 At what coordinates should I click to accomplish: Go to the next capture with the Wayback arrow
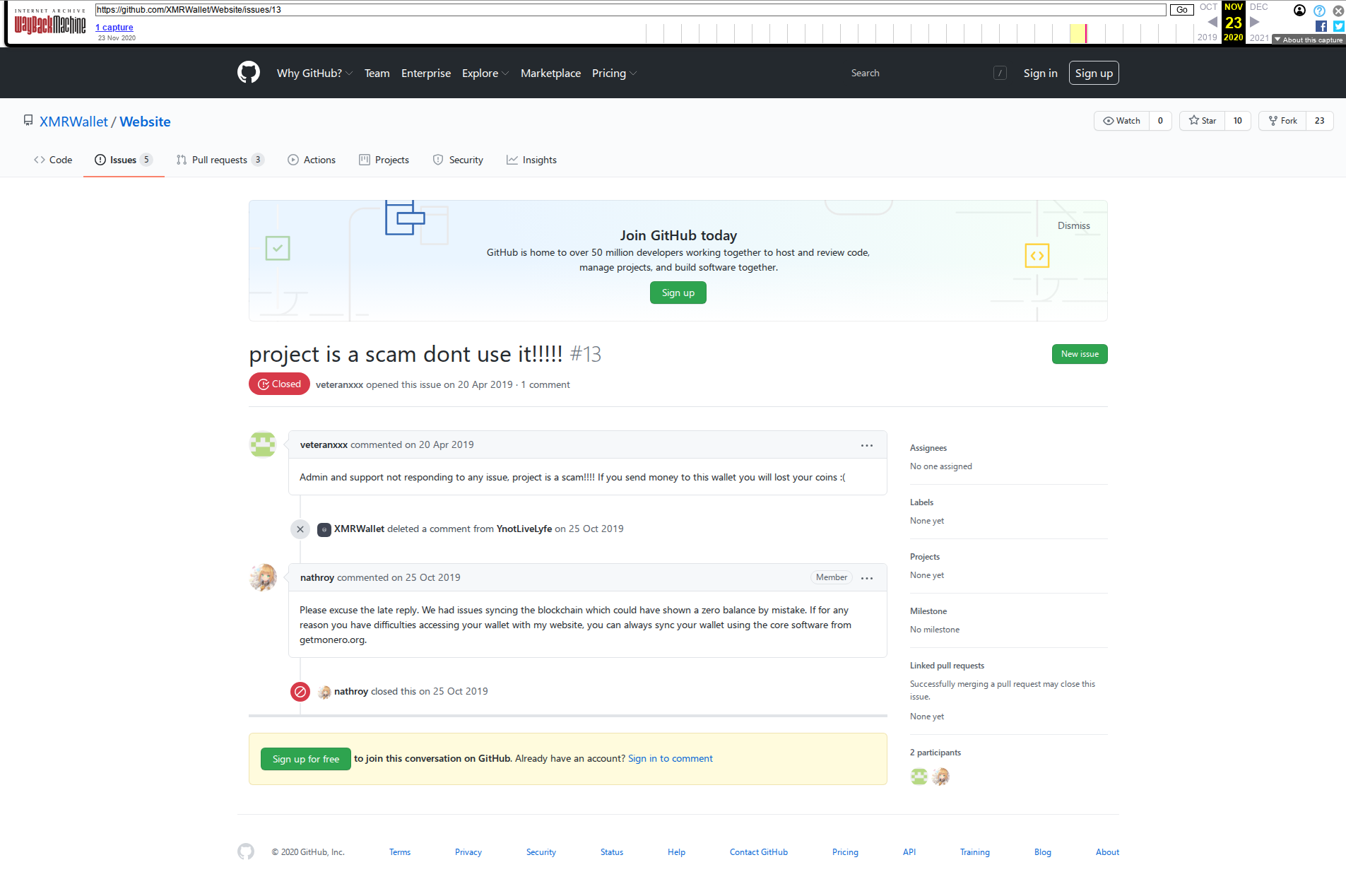click(1255, 22)
